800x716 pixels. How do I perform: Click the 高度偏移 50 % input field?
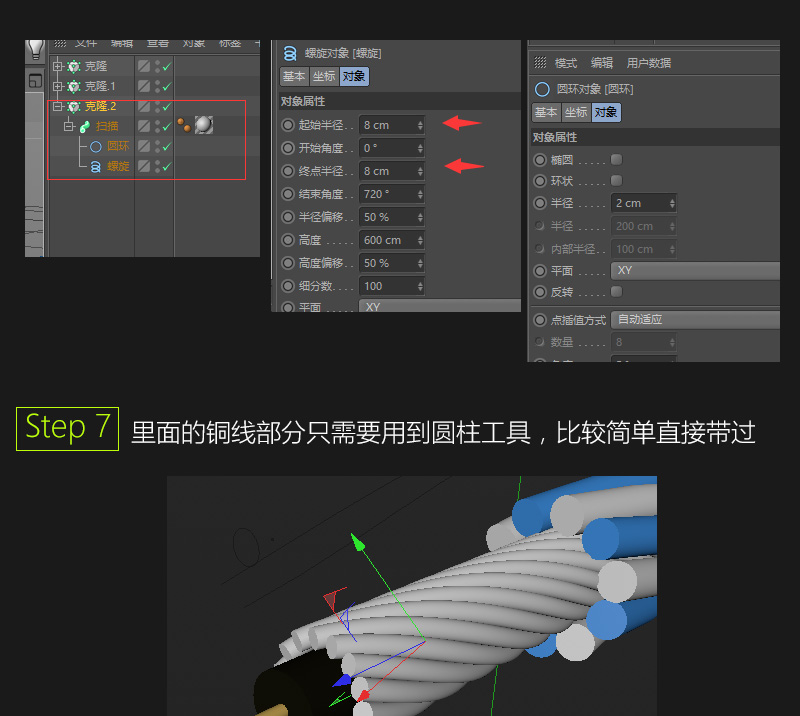392,263
